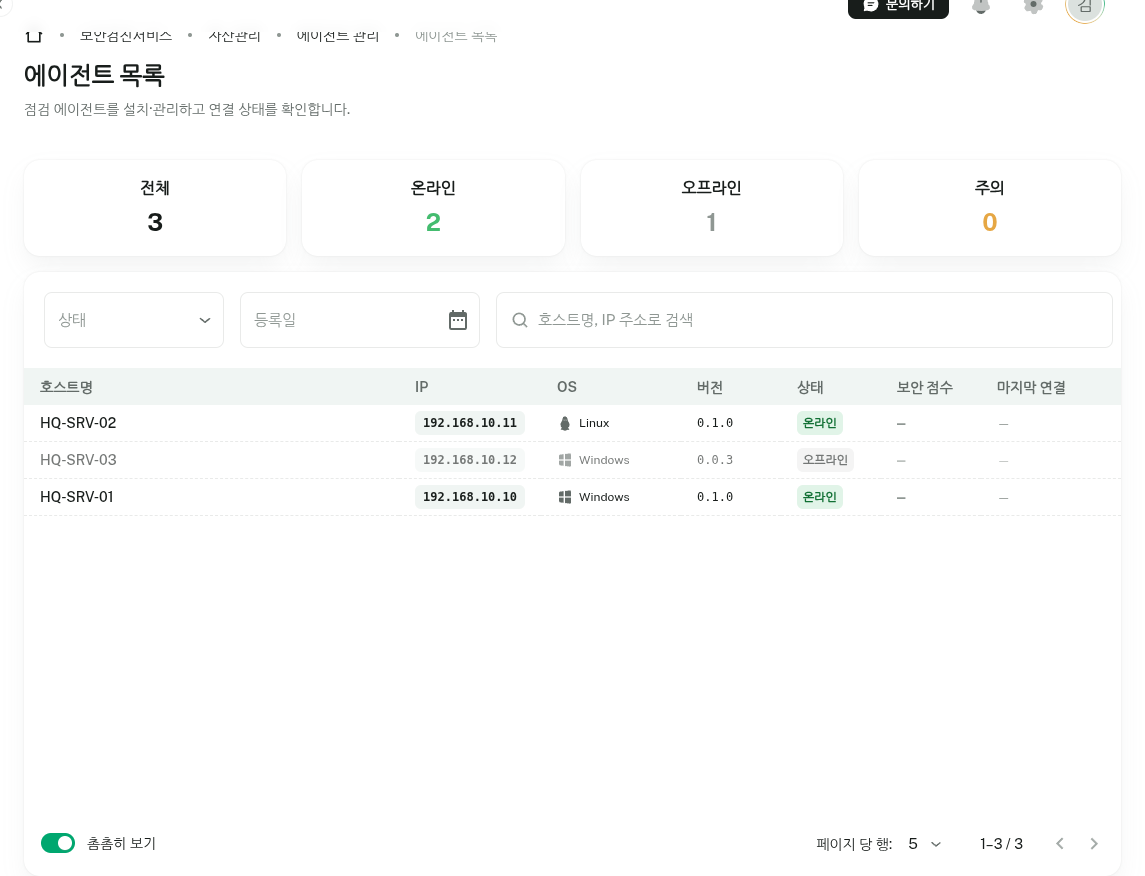Click the 오프라인 badge for HQ-SRV-03

[x=825, y=460]
